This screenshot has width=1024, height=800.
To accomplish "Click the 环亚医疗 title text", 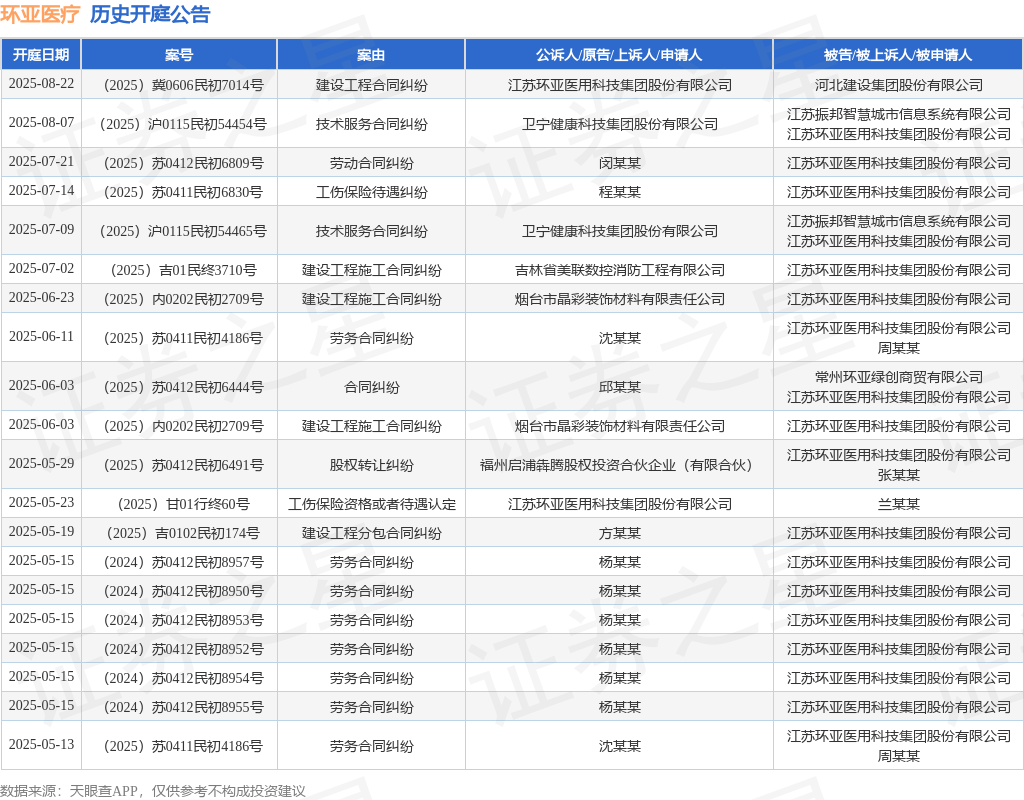I will pyautogui.click(x=40, y=14).
